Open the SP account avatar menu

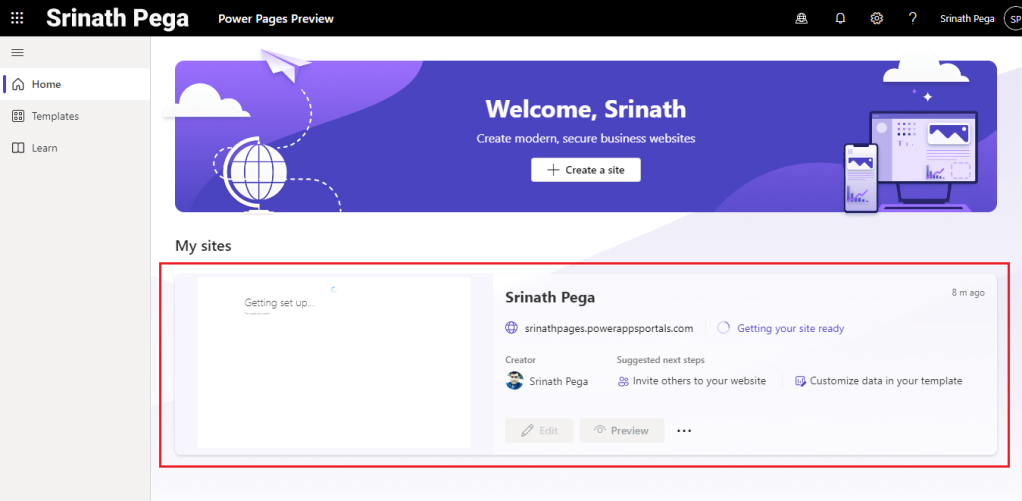pos(1012,18)
